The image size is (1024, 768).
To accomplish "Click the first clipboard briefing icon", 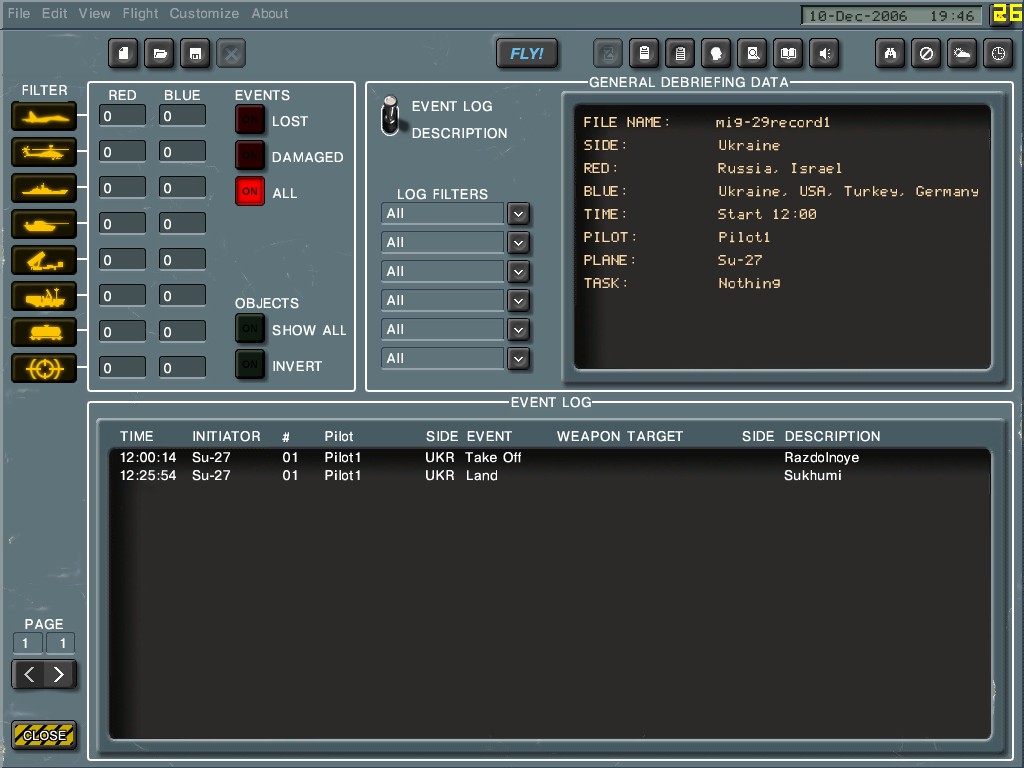I will pos(645,54).
